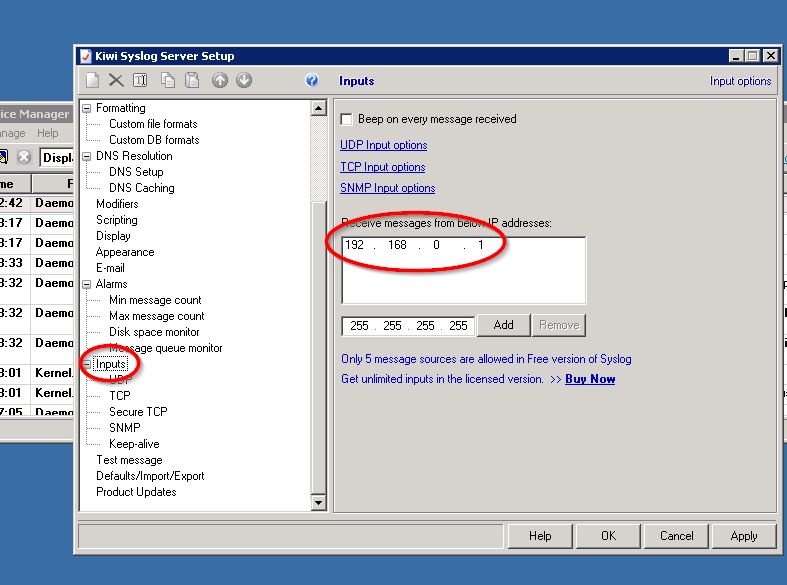
Task: Open the SNMP Input options link
Action: pos(387,188)
